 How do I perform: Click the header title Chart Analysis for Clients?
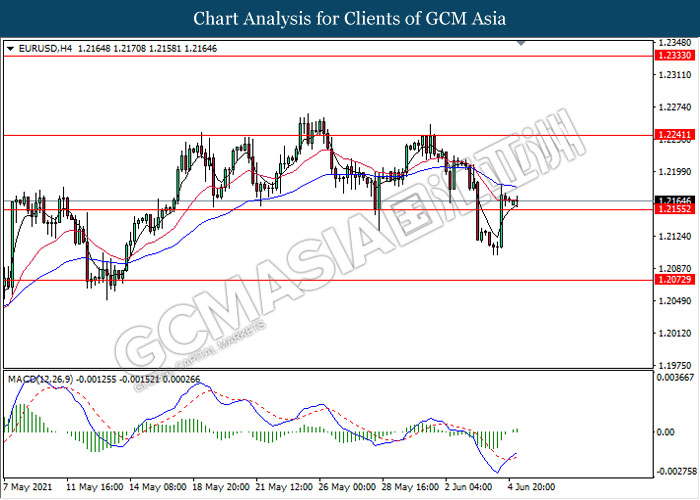point(350,19)
